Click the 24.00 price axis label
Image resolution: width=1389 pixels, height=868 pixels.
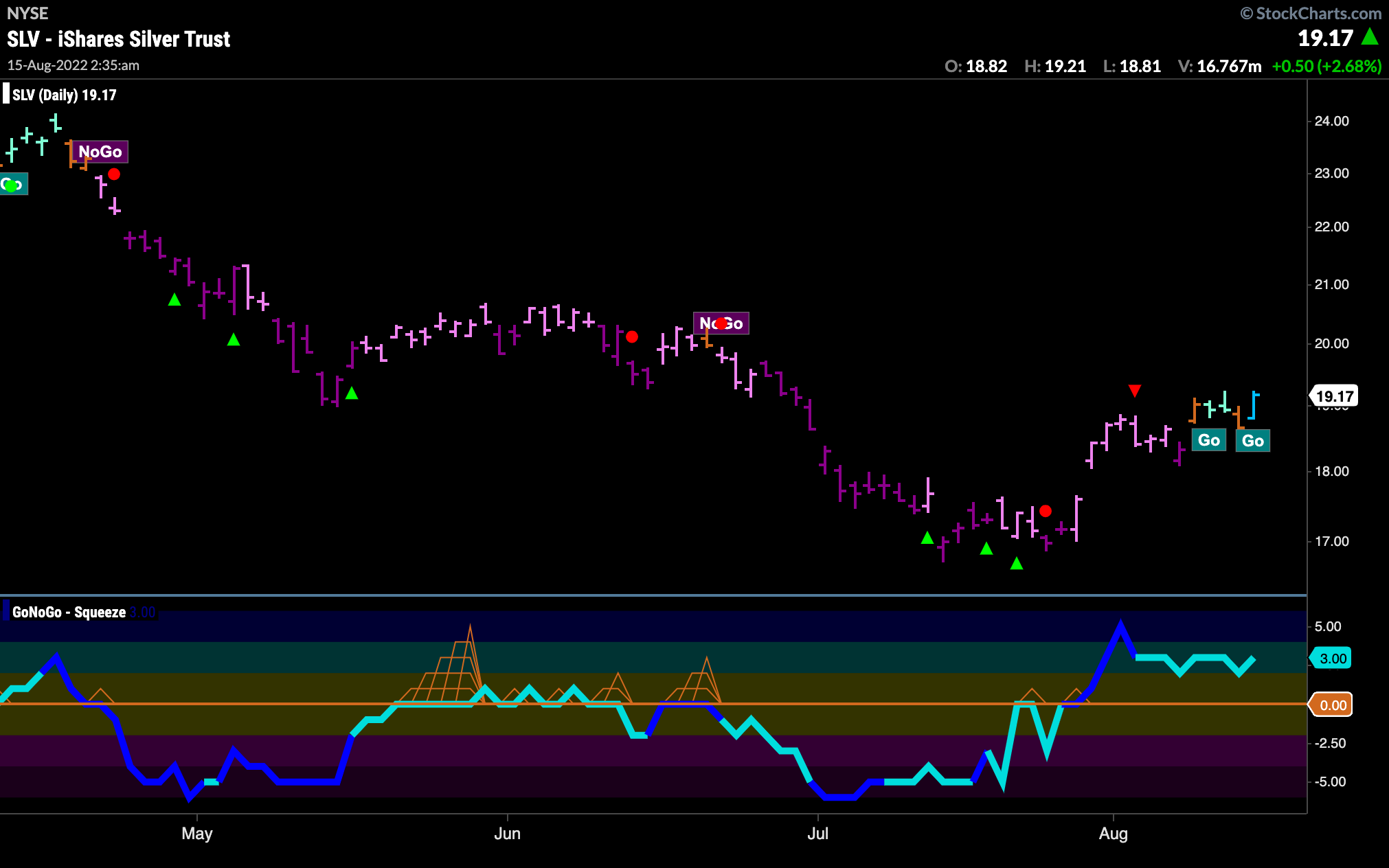(x=1332, y=121)
